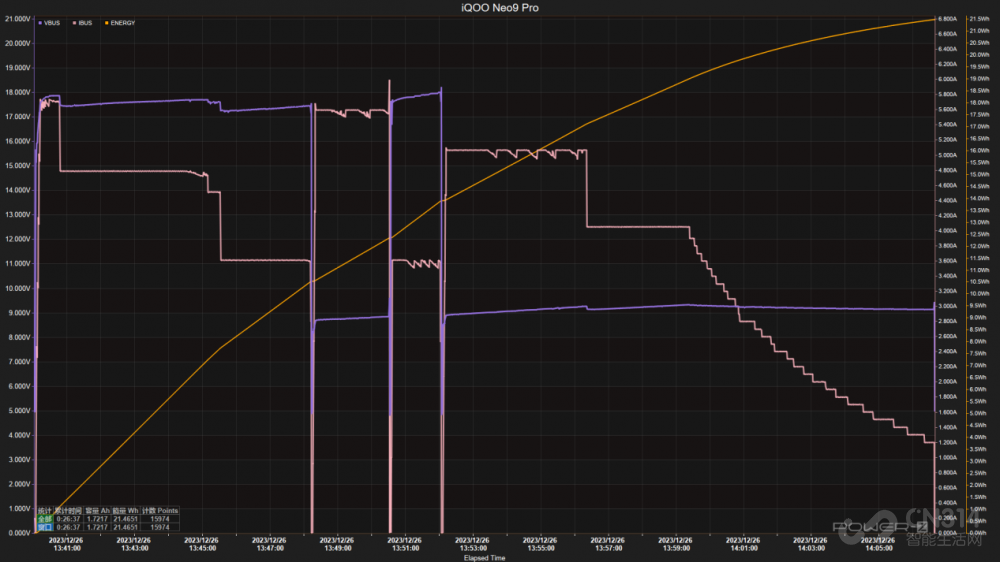Toggle the IBUS series in the legend
1000x562 pixels.
point(87,22)
